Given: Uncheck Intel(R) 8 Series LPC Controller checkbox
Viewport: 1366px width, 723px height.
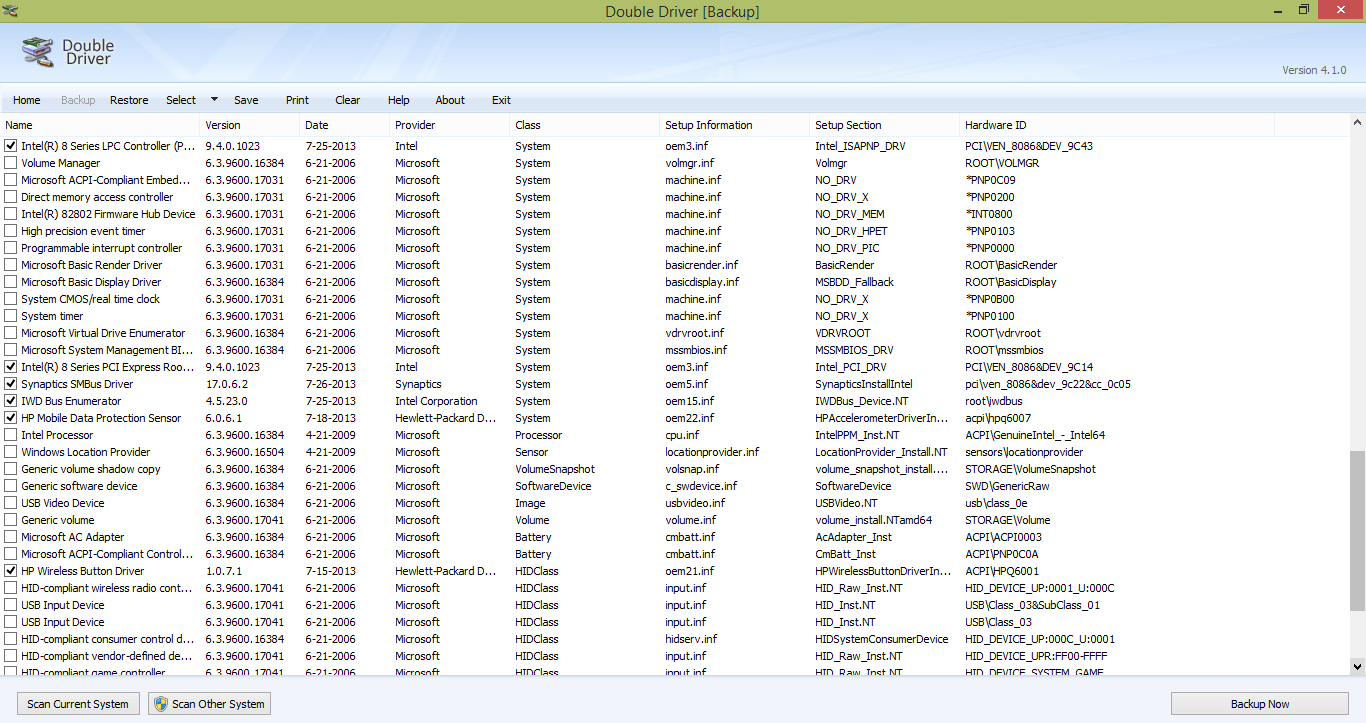Looking at the screenshot, I should click(x=11, y=146).
